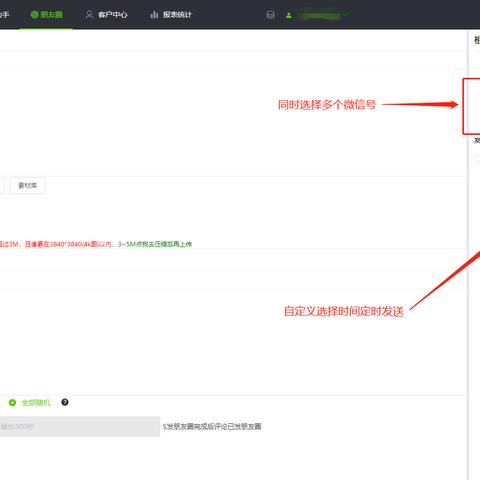Image resolution: width=480 pixels, height=480 pixels.
Task: Click the green user avatar icon
Action: (x=289, y=15)
